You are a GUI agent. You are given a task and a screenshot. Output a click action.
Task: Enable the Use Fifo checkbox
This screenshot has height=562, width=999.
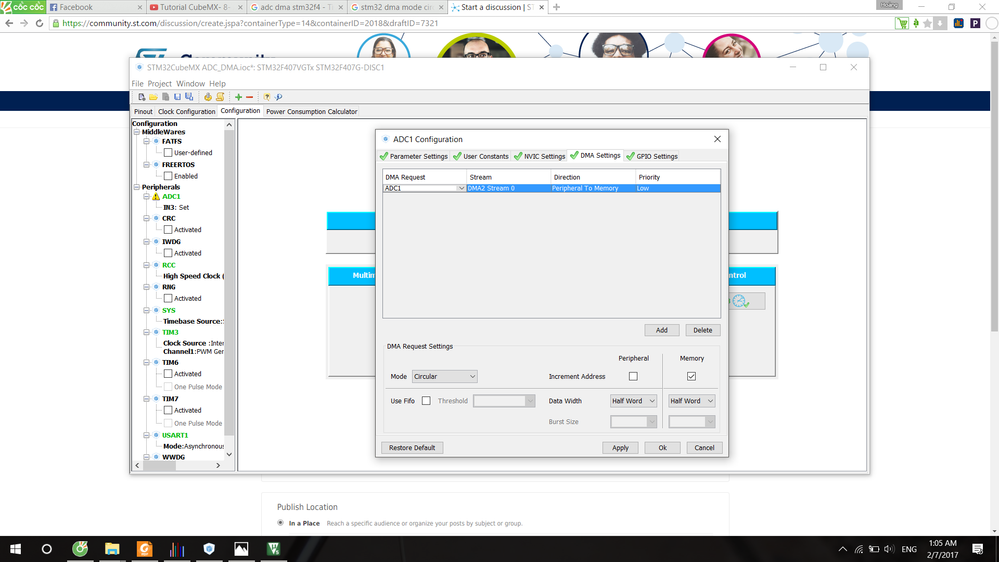(x=426, y=401)
